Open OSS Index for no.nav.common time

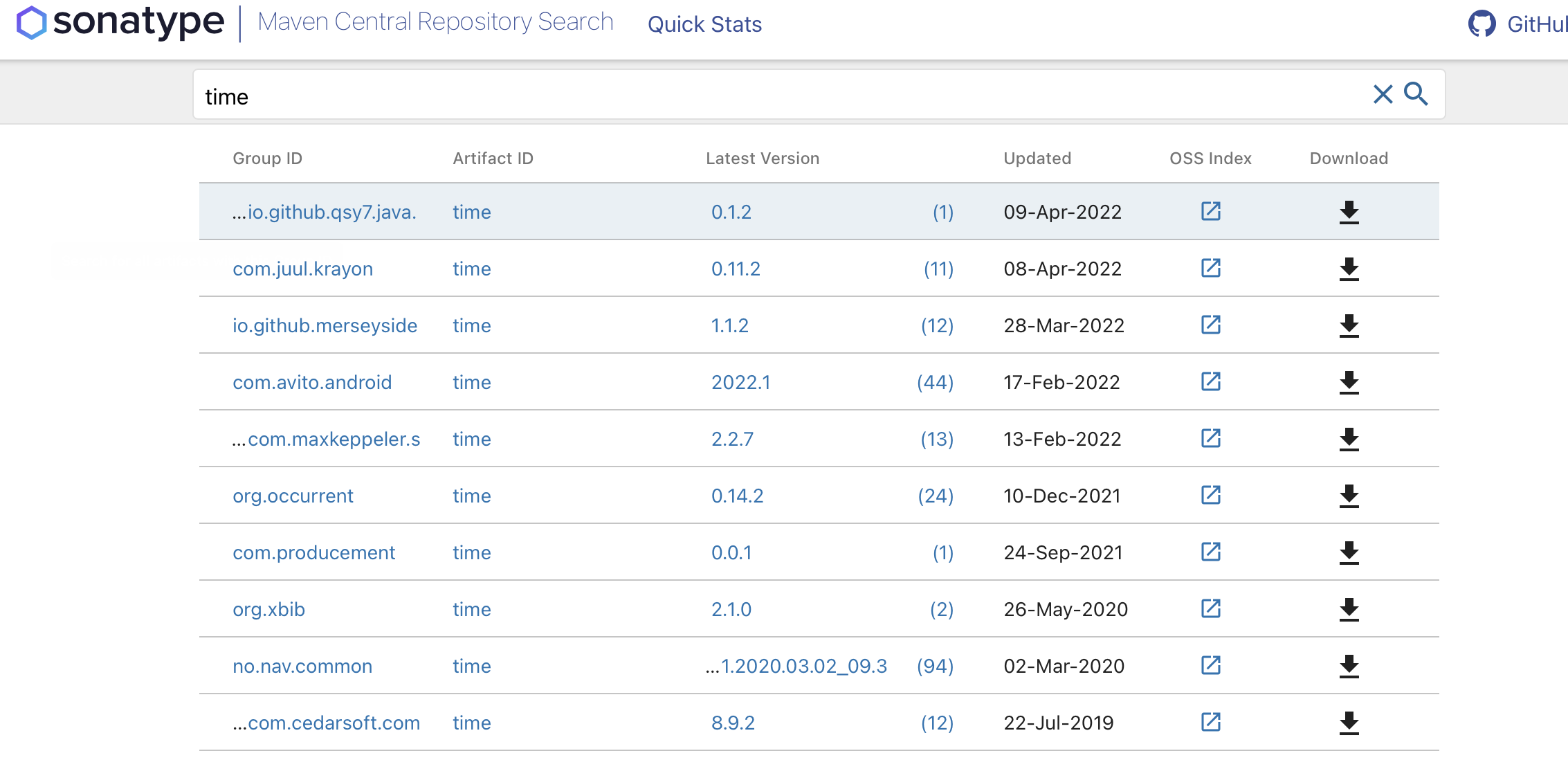(1211, 665)
